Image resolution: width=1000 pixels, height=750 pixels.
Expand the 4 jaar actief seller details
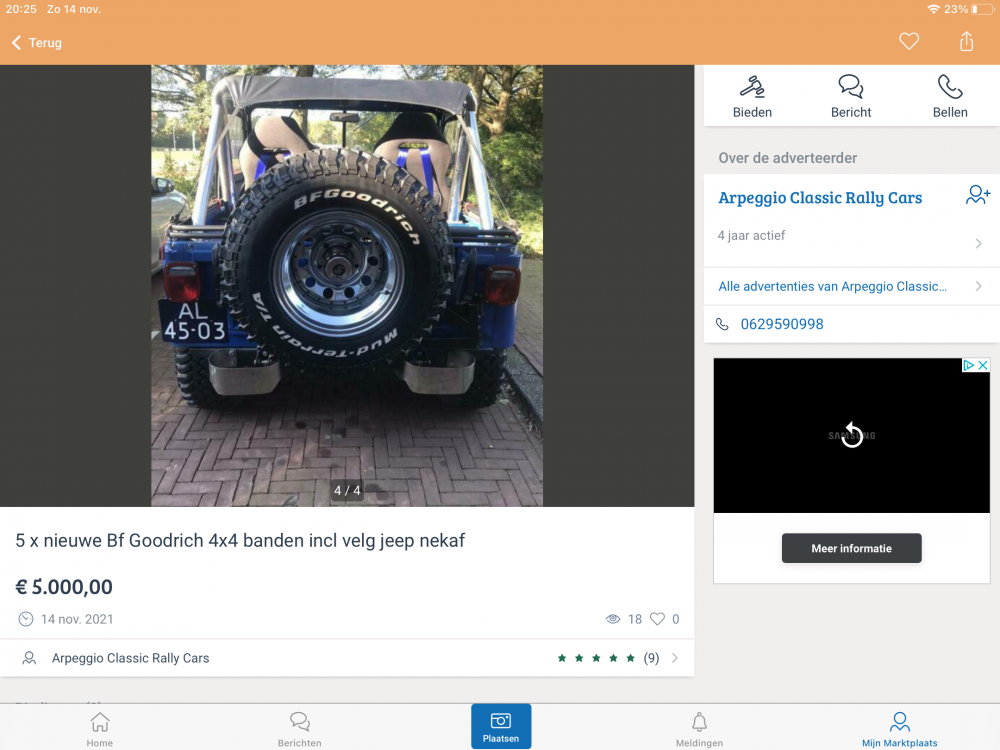(x=977, y=243)
